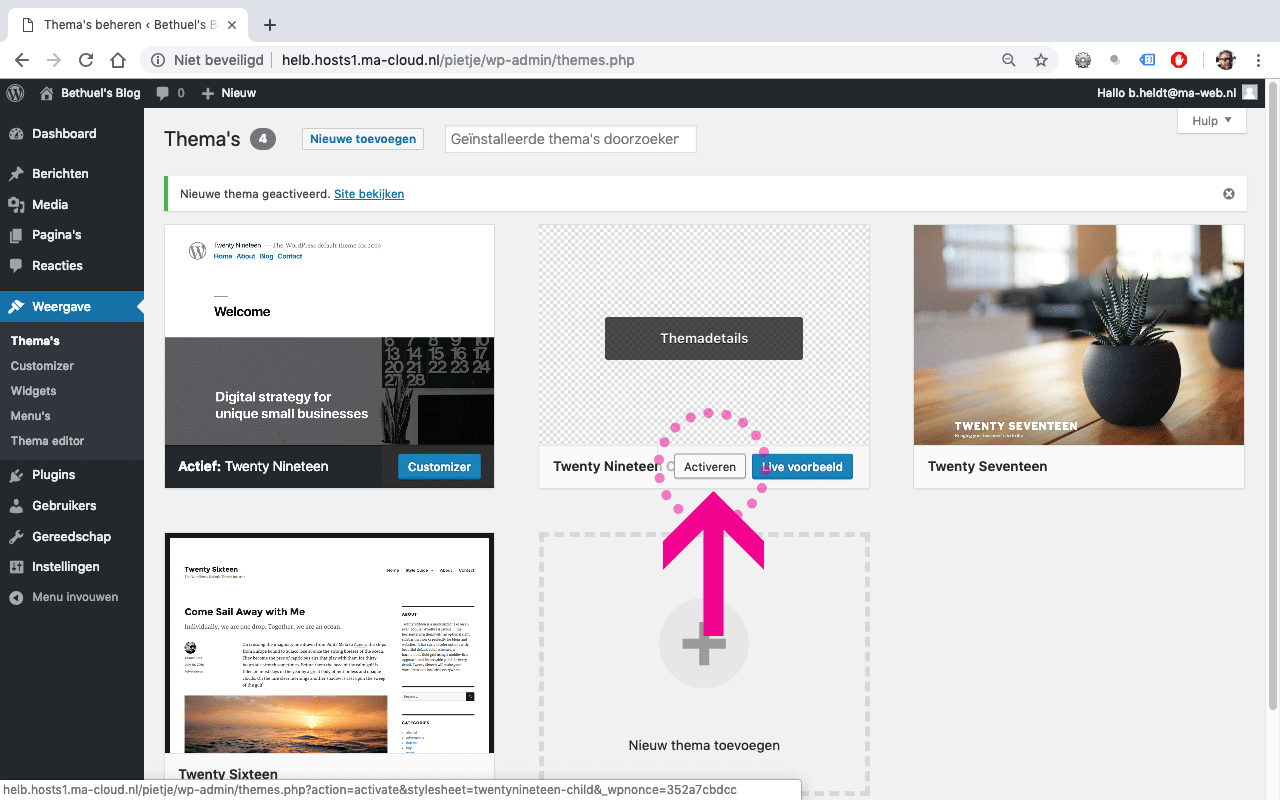Open user account Hallo b.heldt@ma-web.nl

[x=1177, y=93]
